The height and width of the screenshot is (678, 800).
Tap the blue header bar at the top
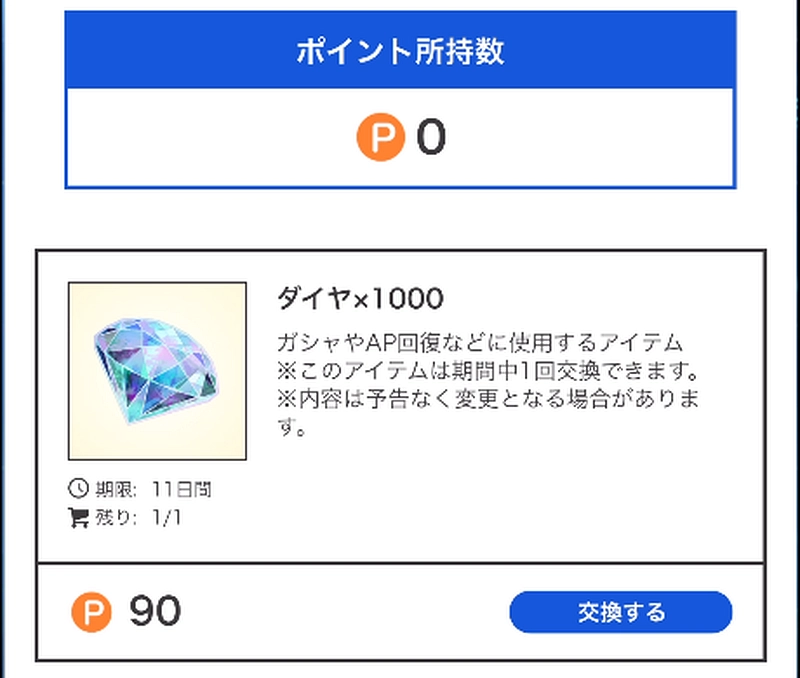pos(400,46)
